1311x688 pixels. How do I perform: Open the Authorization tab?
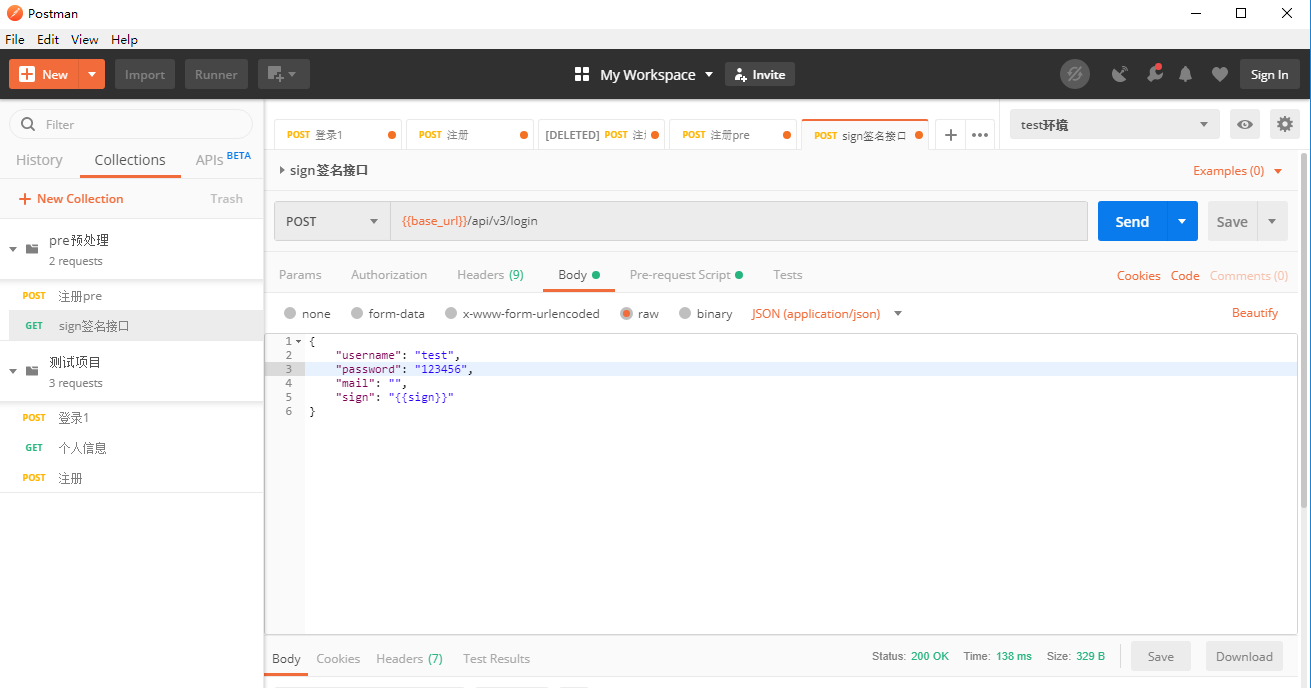pos(389,275)
